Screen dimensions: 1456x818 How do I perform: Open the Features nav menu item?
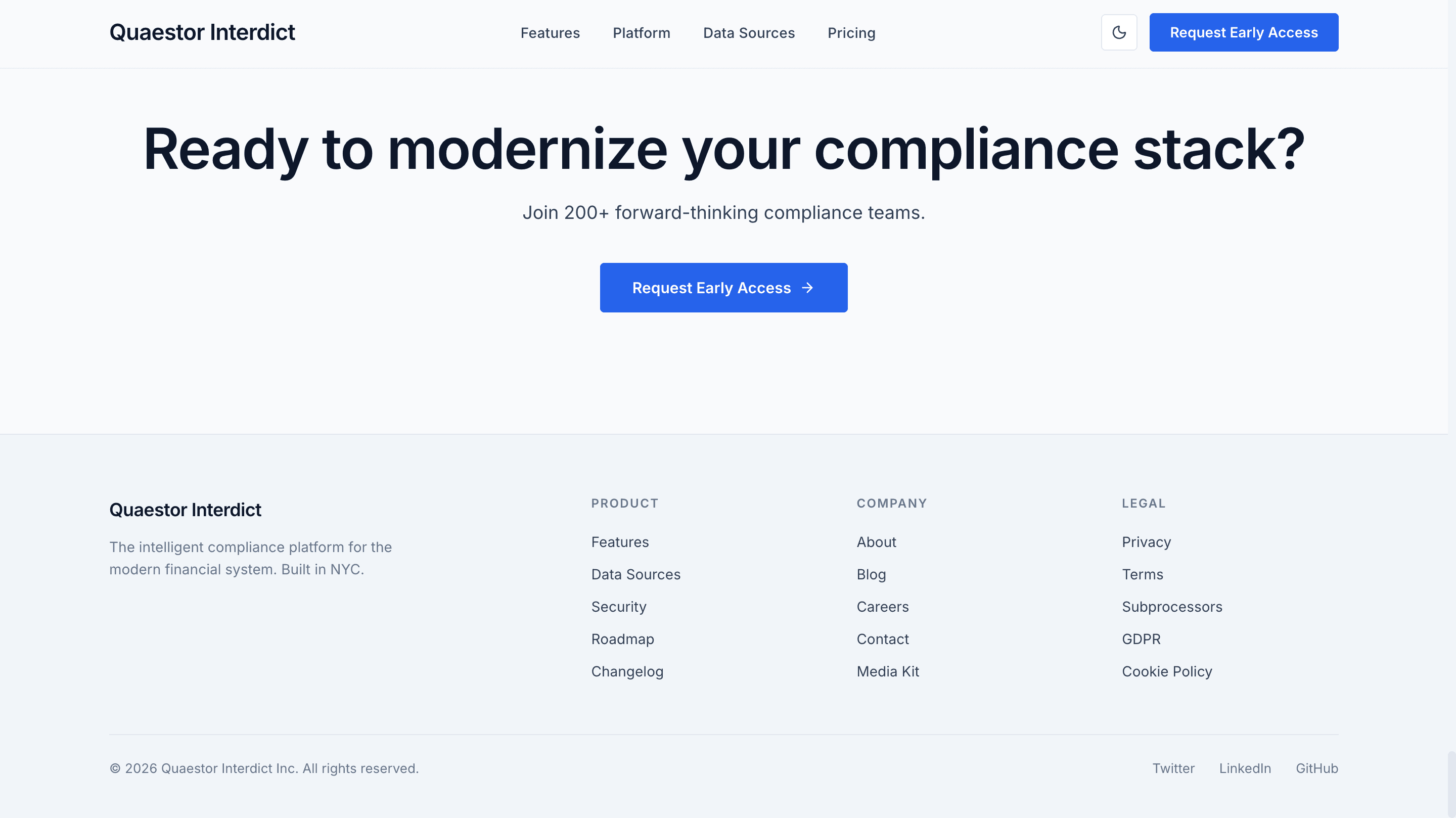tap(550, 33)
